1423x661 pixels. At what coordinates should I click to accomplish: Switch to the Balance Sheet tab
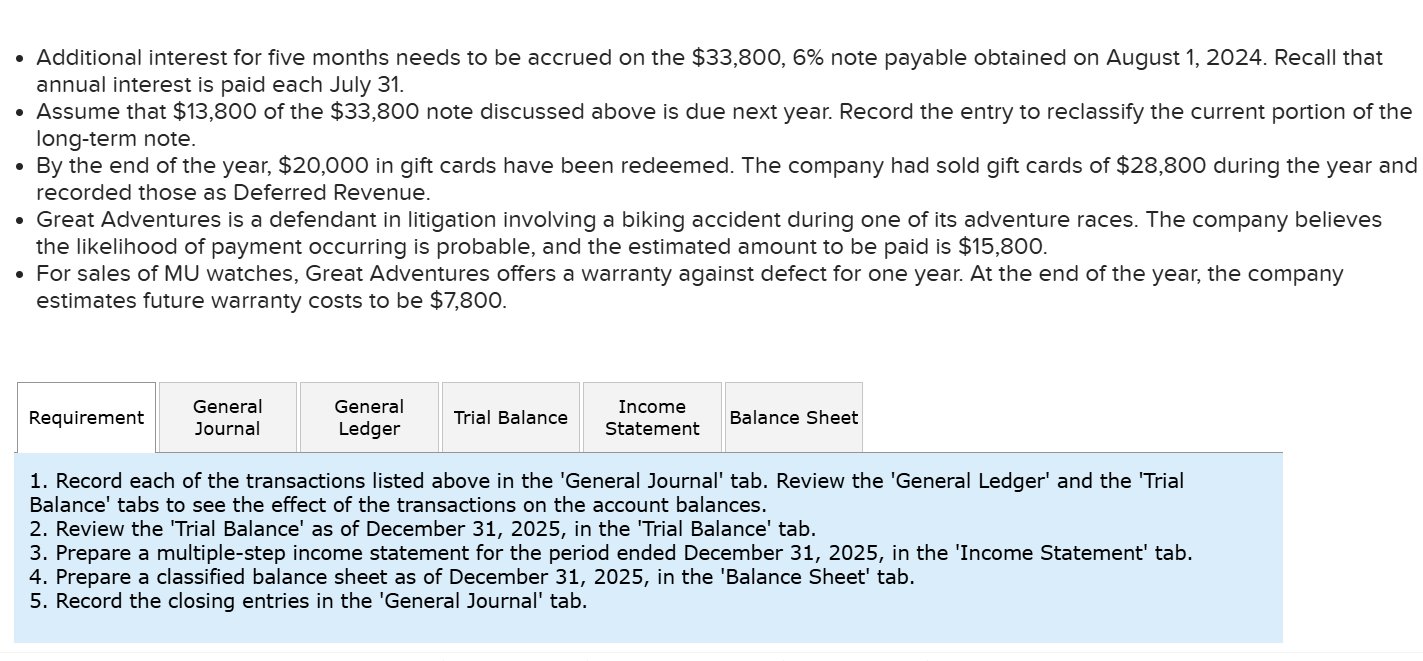point(793,416)
